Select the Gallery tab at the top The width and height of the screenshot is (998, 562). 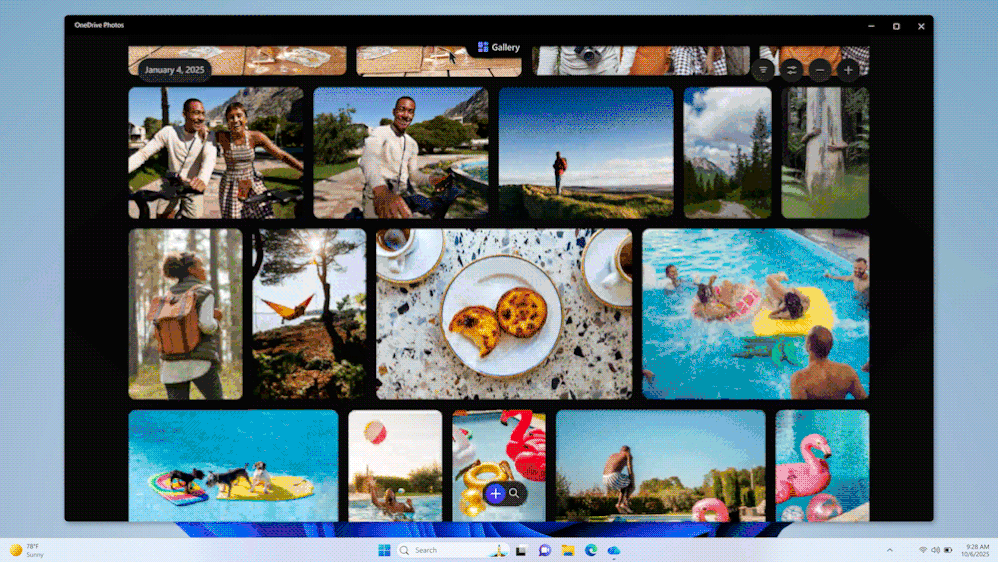(498, 47)
